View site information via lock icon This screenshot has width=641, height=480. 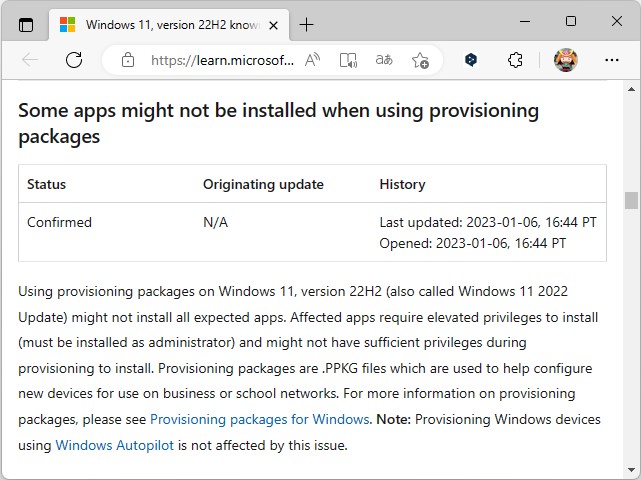[128, 60]
